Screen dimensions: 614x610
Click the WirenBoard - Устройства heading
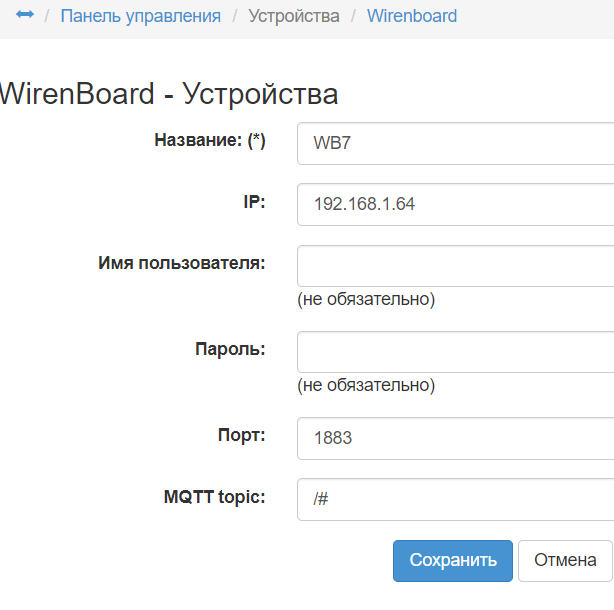click(168, 94)
